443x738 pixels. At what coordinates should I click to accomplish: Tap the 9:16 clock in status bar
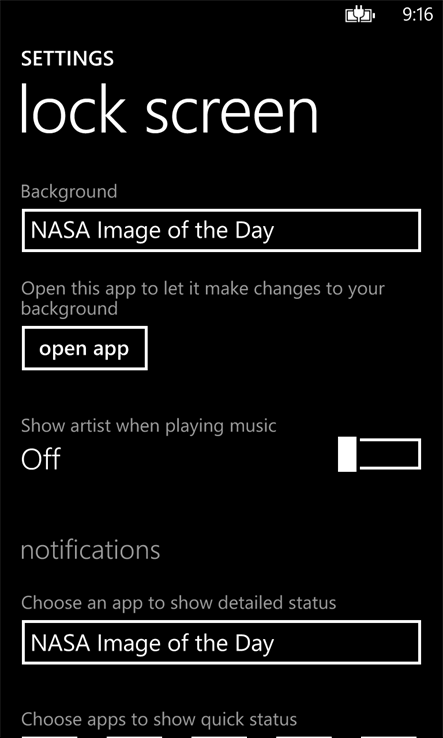pos(418,15)
